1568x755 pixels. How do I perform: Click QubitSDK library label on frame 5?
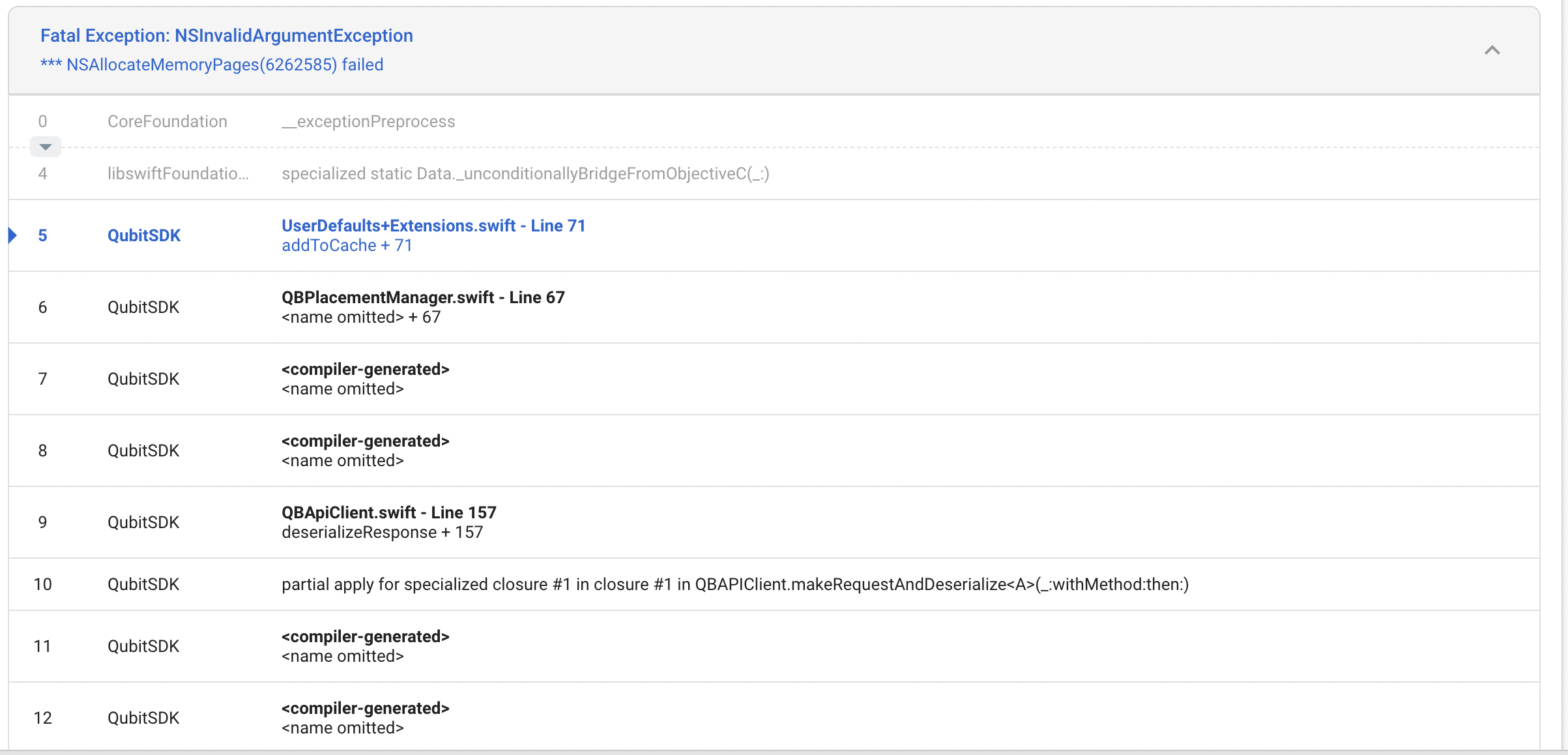pyautogui.click(x=144, y=235)
